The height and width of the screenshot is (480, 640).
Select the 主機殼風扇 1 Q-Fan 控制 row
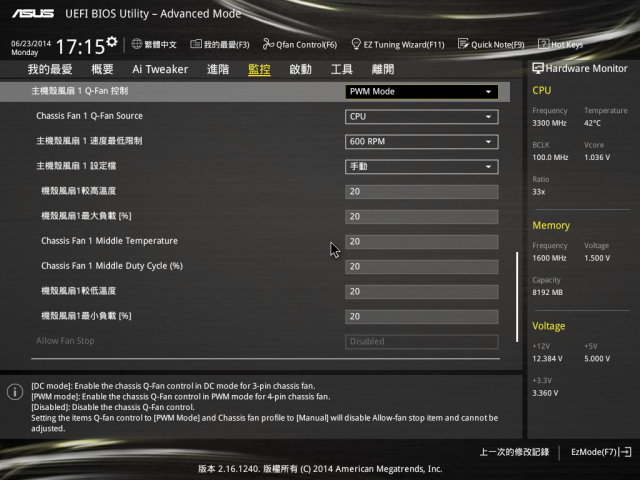coord(255,91)
